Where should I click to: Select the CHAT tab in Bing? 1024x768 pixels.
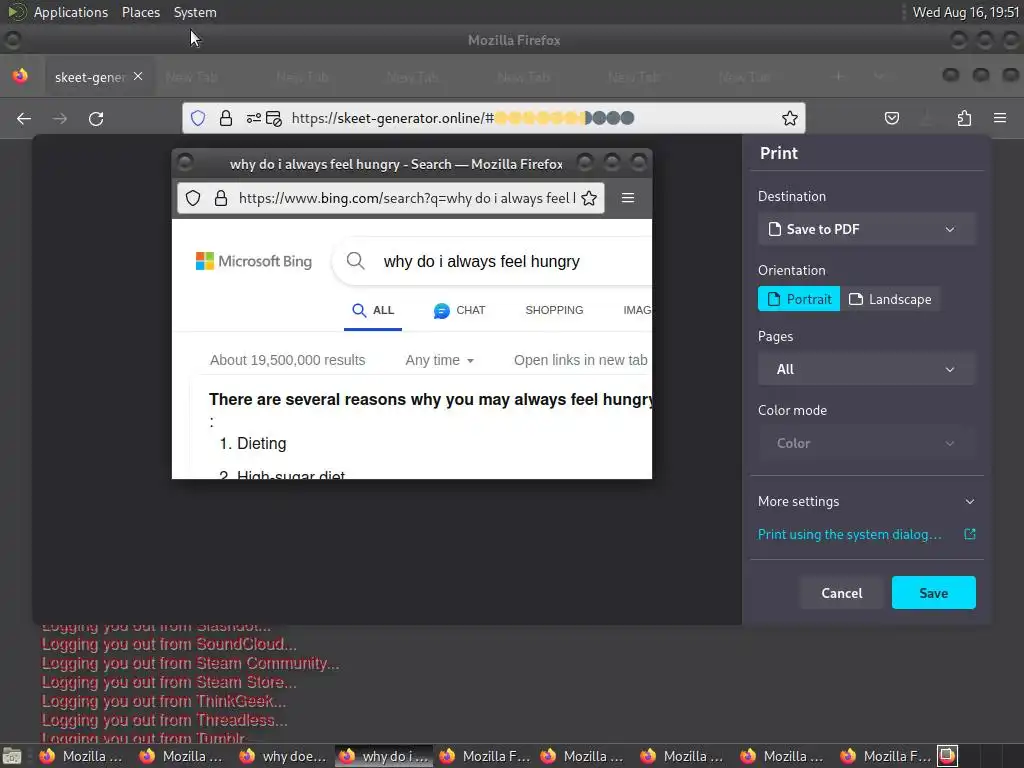coord(459,310)
